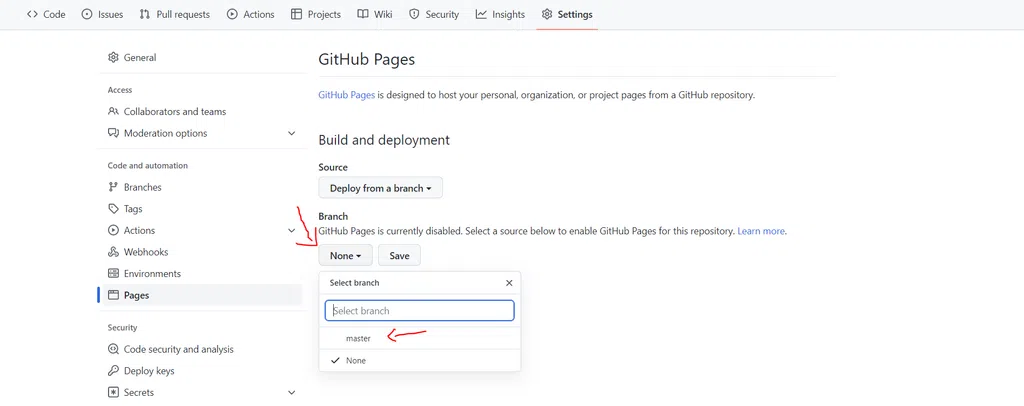Click the Pages browser icon

point(113,295)
